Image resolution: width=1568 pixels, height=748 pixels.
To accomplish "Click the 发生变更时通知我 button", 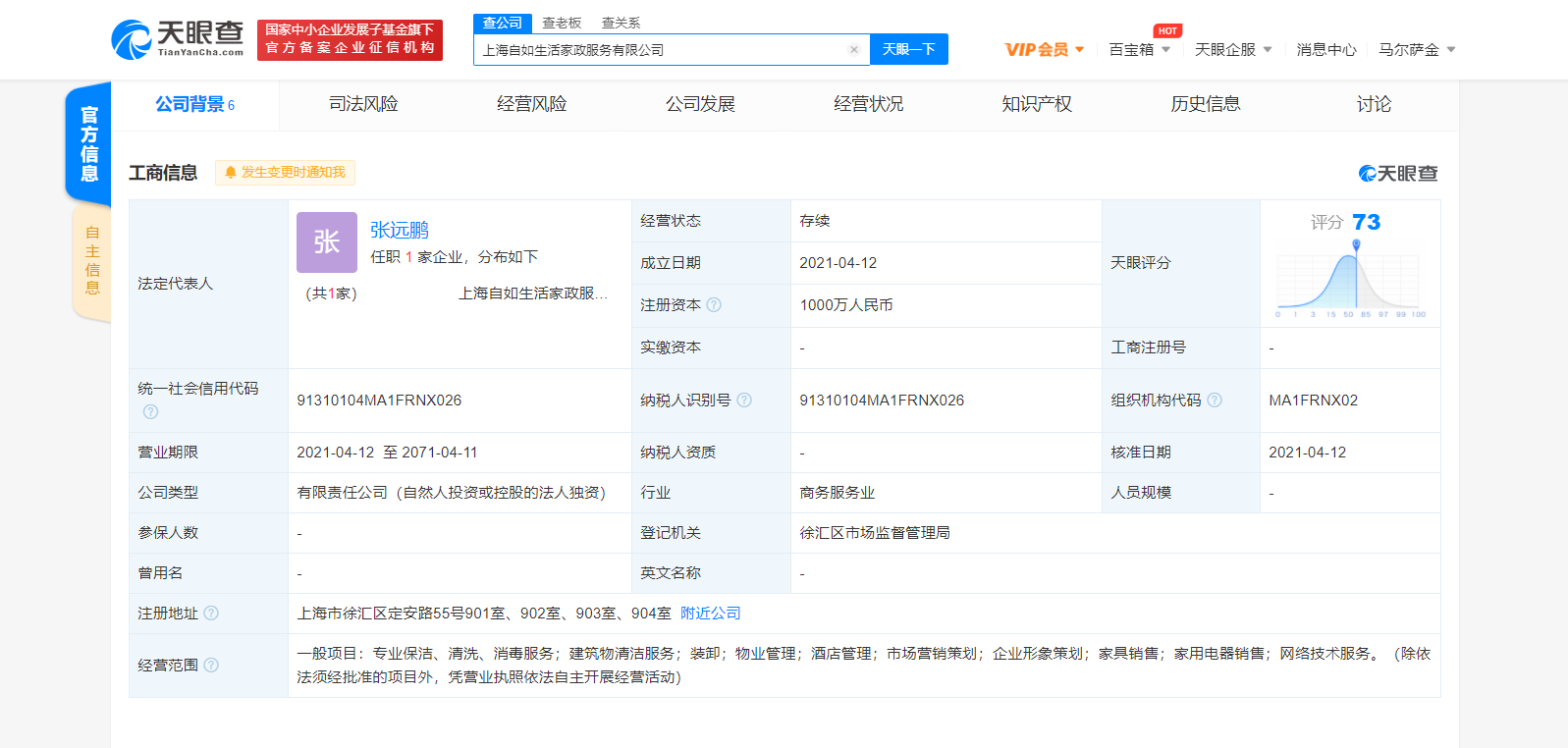I will pos(285,173).
